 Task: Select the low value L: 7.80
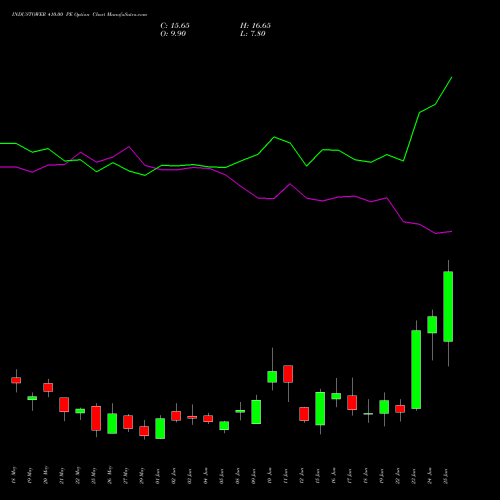point(253,34)
